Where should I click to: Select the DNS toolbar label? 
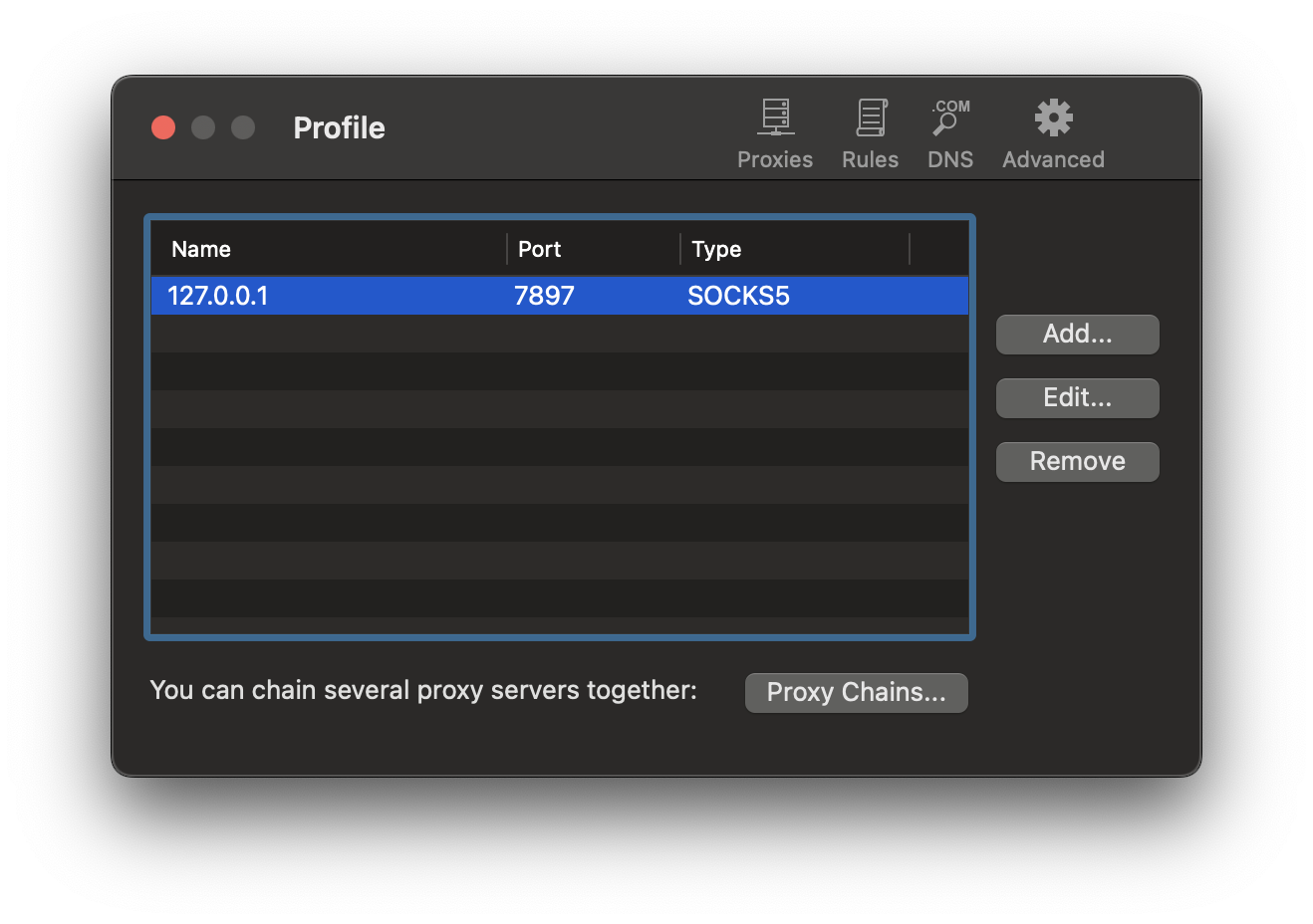click(948, 159)
